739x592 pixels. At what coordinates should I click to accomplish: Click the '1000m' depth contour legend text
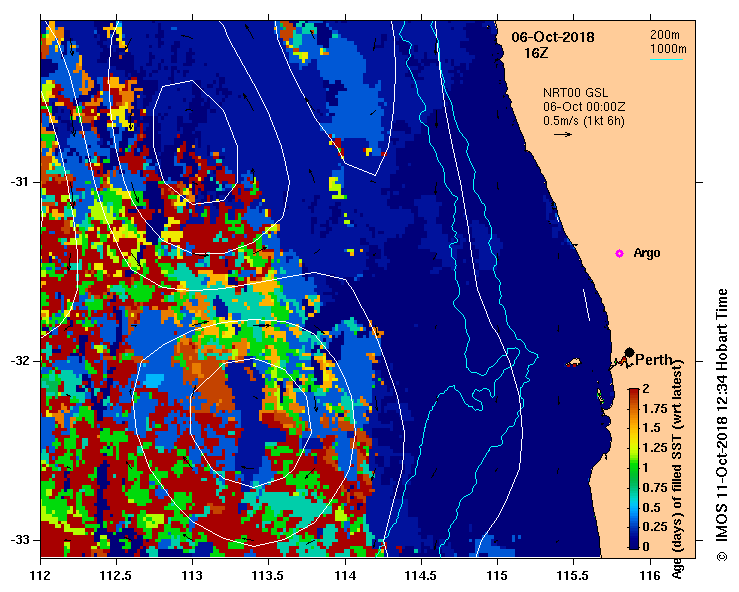point(668,49)
